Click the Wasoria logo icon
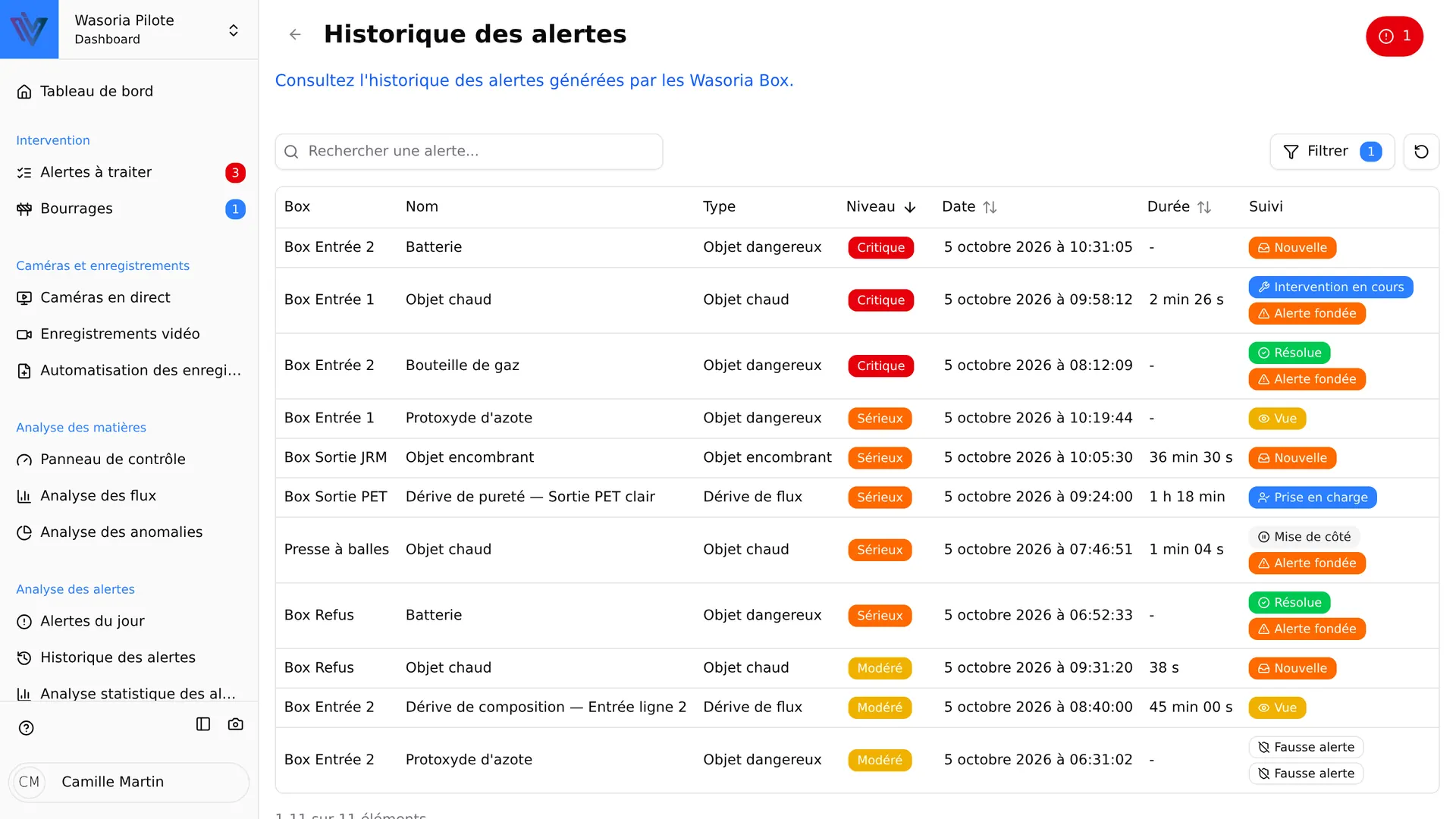Viewport: 1456px width, 819px height. click(29, 29)
